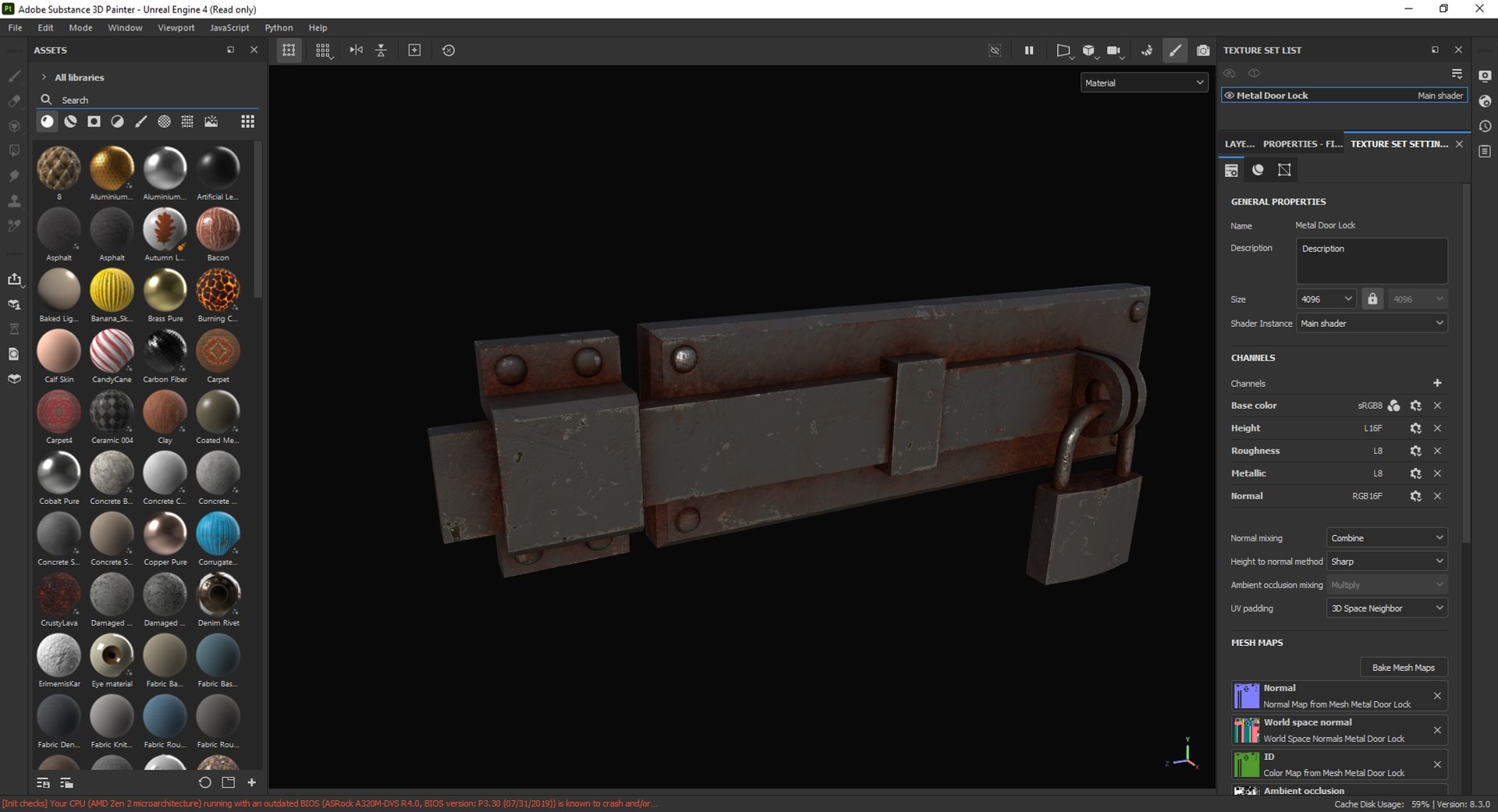Toggle the brush paint mode button in top toolbar
This screenshot has height=812, width=1498.
(x=1175, y=51)
